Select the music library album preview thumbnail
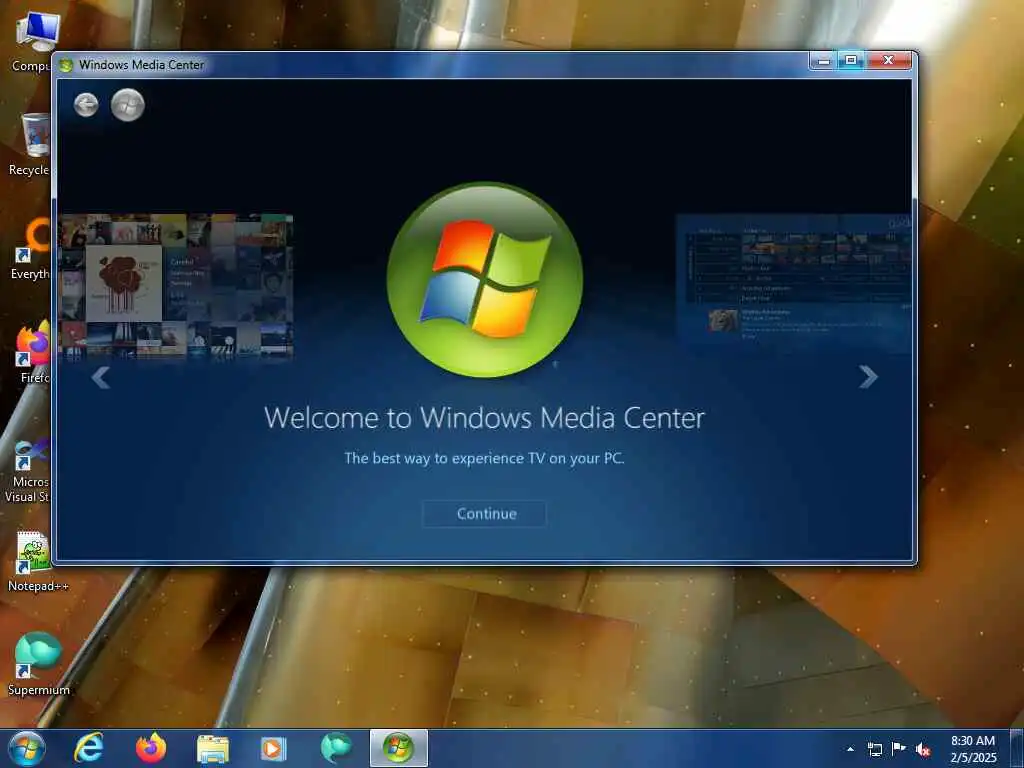 pyautogui.click(x=175, y=286)
